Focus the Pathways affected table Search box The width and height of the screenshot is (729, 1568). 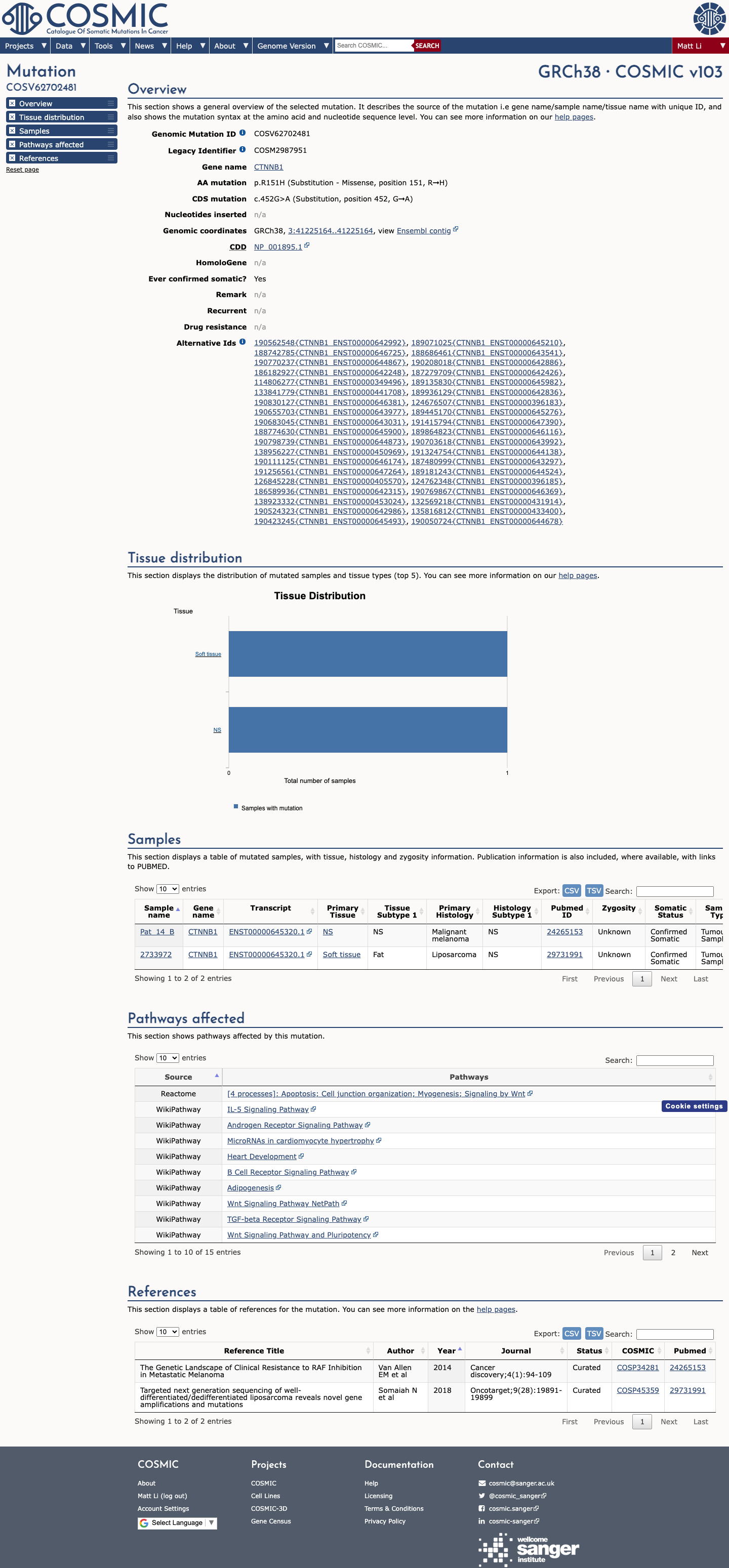coord(675,1060)
